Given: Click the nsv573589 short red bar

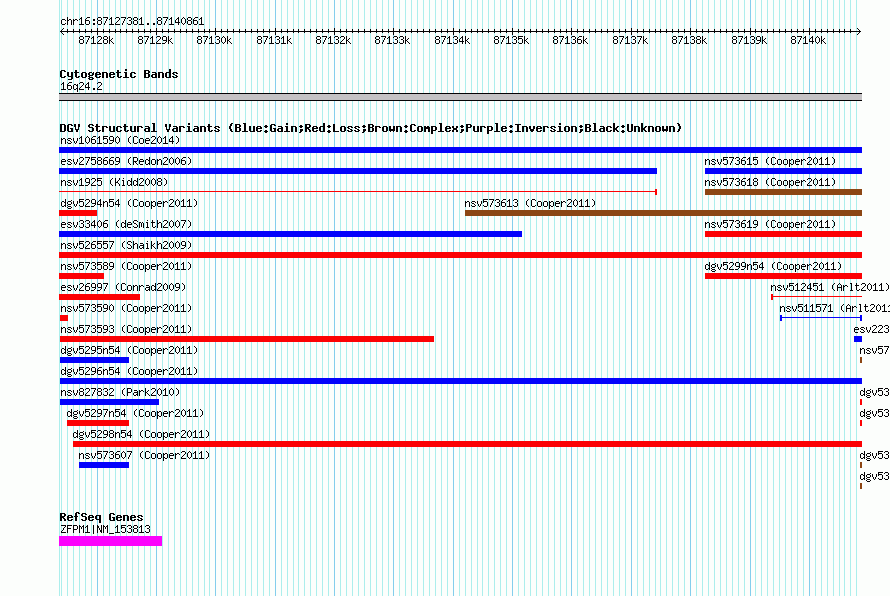Looking at the screenshot, I should click(81, 276).
